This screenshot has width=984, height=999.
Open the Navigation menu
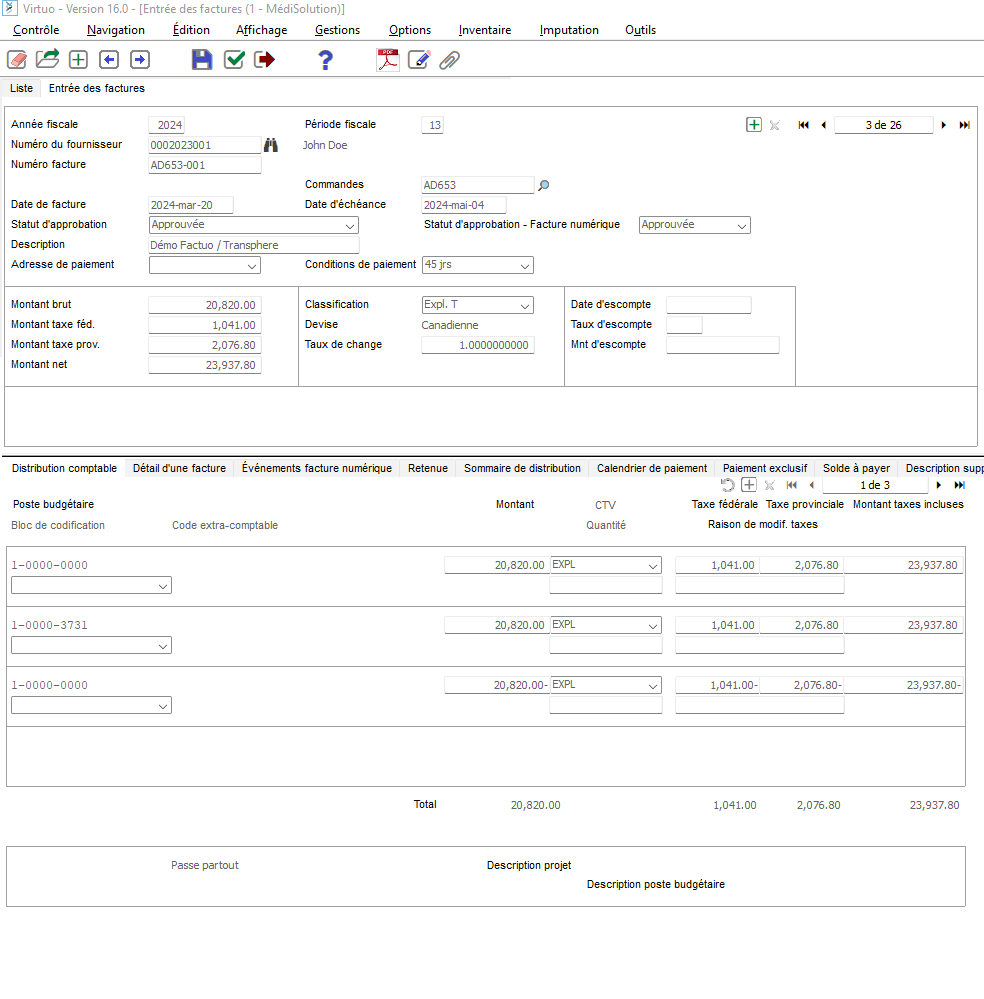116,30
